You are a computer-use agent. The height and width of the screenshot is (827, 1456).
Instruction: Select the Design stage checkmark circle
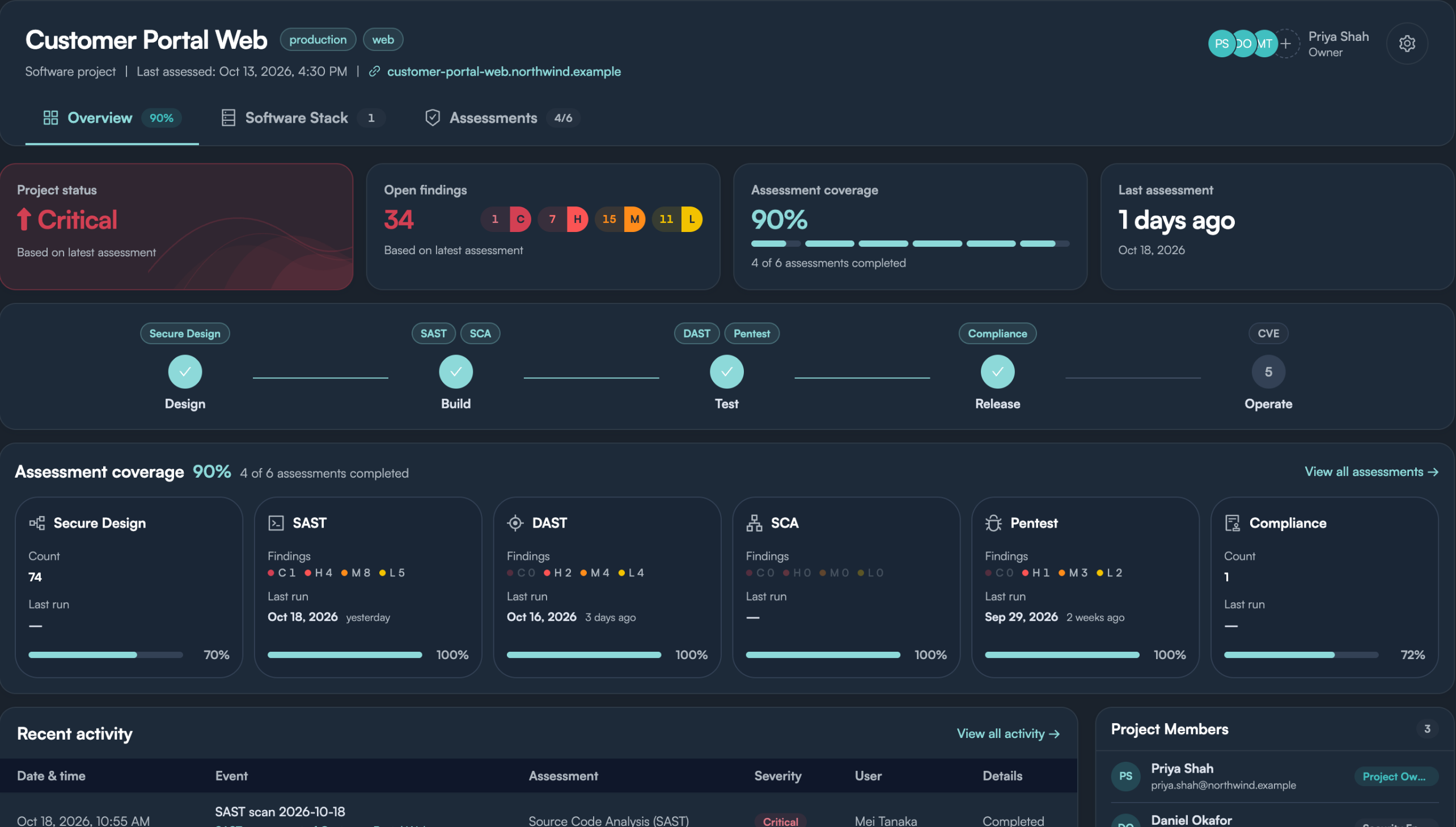tap(185, 372)
